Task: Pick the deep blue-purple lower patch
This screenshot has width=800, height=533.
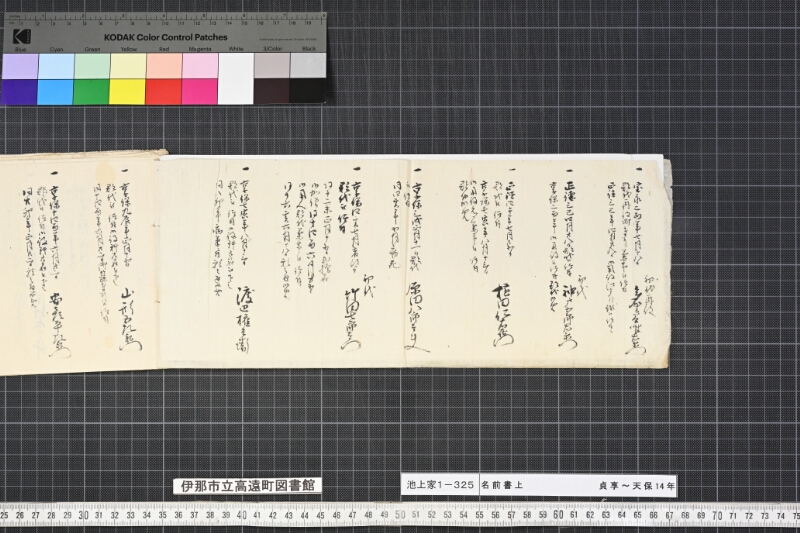Action: (19, 91)
